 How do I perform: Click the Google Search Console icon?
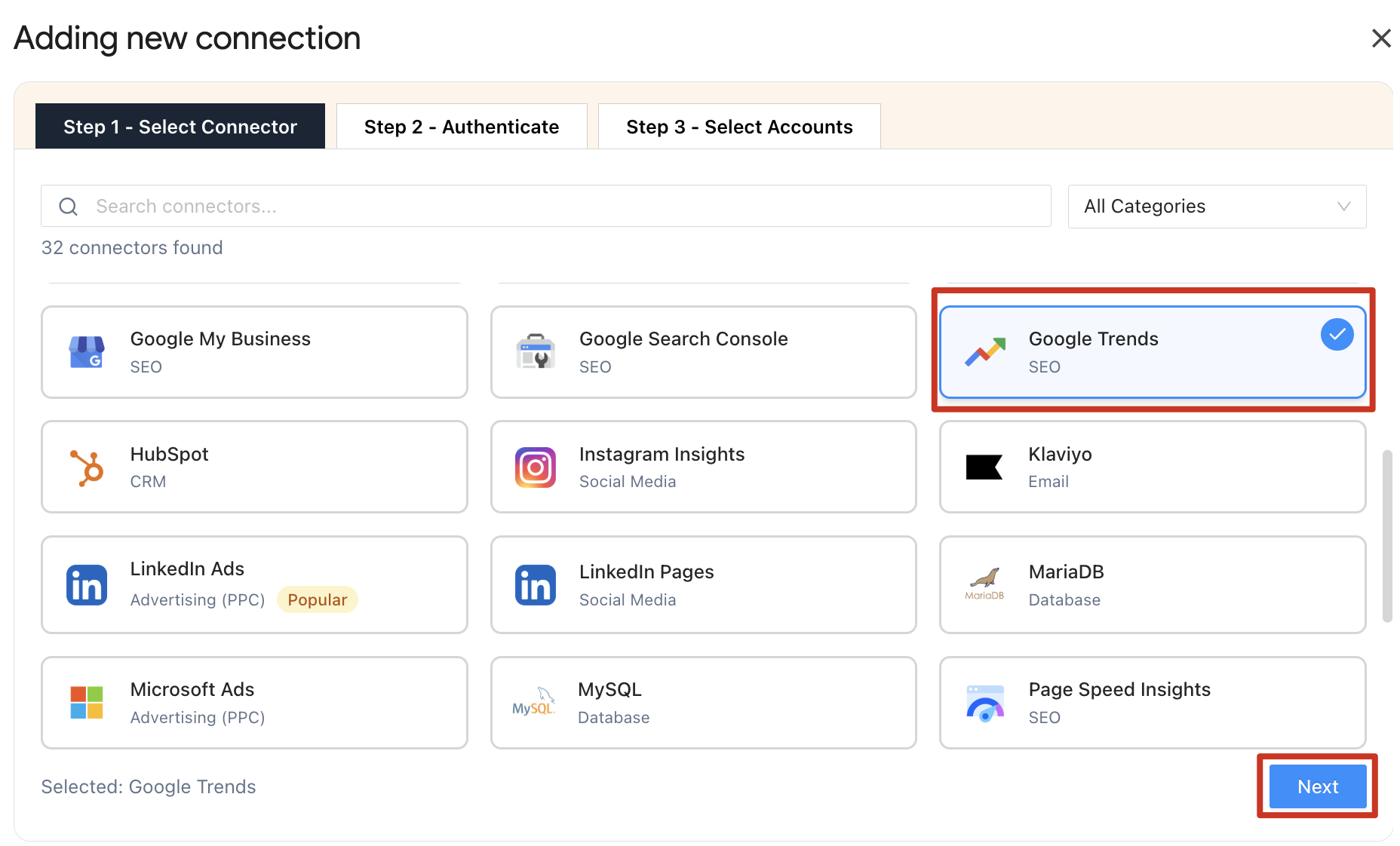pyautogui.click(x=536, y=352)
